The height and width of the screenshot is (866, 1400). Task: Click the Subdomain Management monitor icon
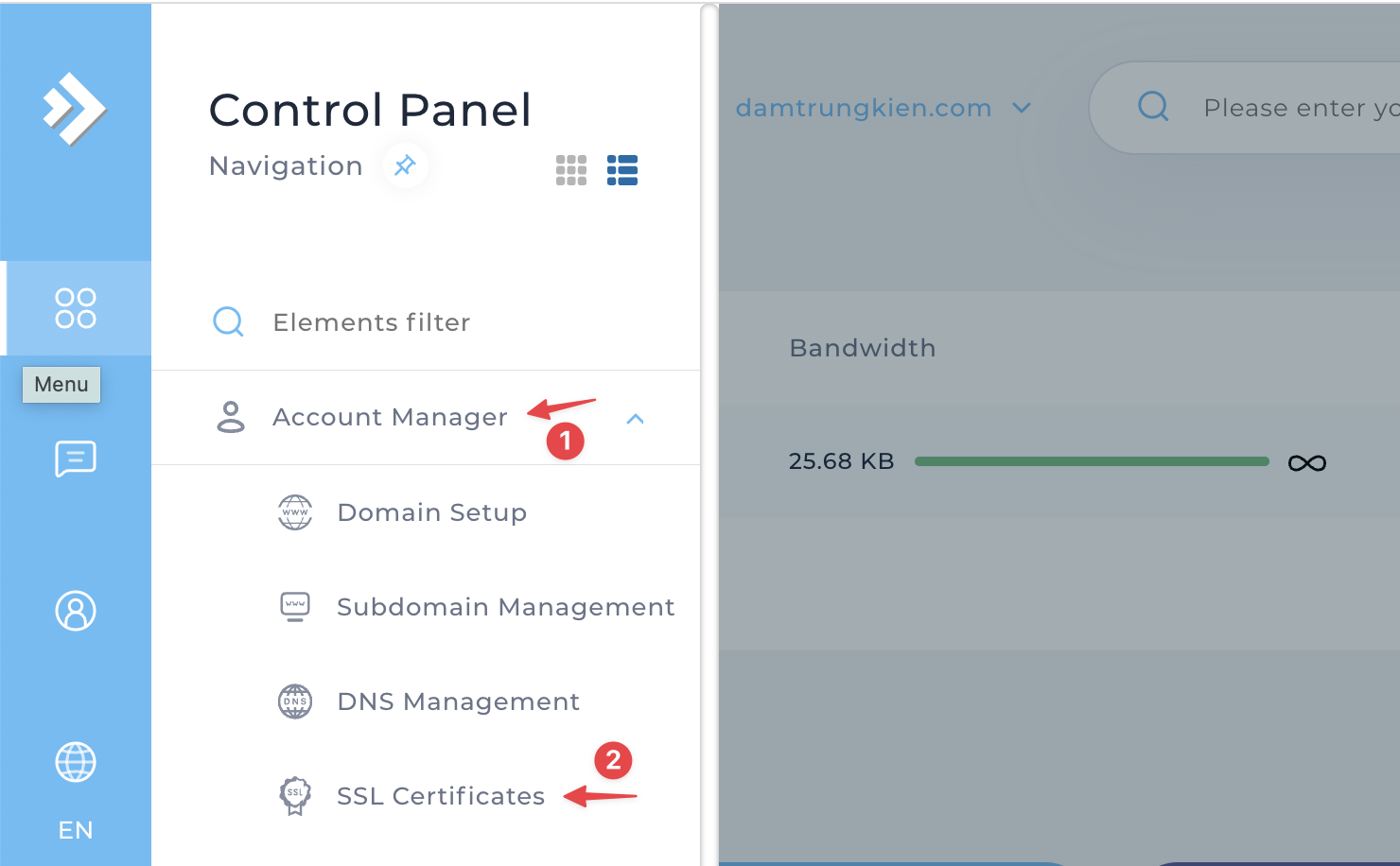[x=295, y=607]
